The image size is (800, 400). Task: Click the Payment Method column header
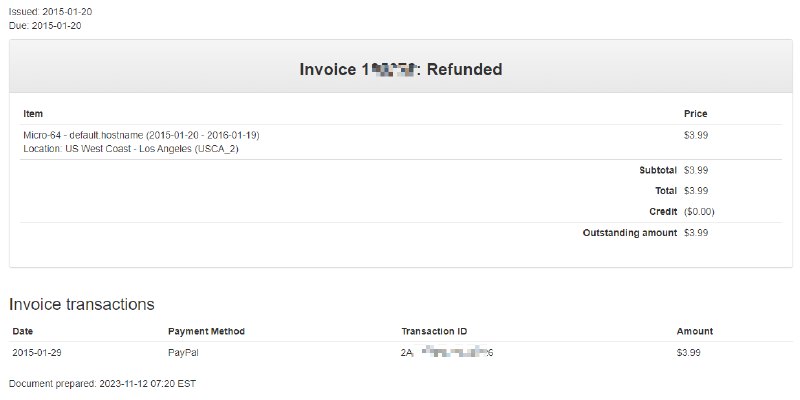point(206,331)
